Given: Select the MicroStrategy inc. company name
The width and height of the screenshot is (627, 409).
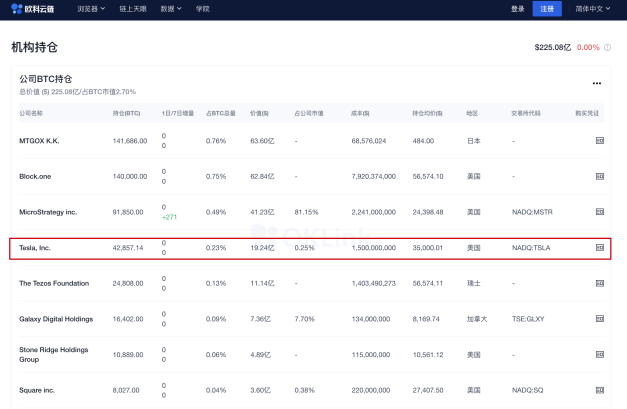Looking at the screenshot, I should coord(48,212).
